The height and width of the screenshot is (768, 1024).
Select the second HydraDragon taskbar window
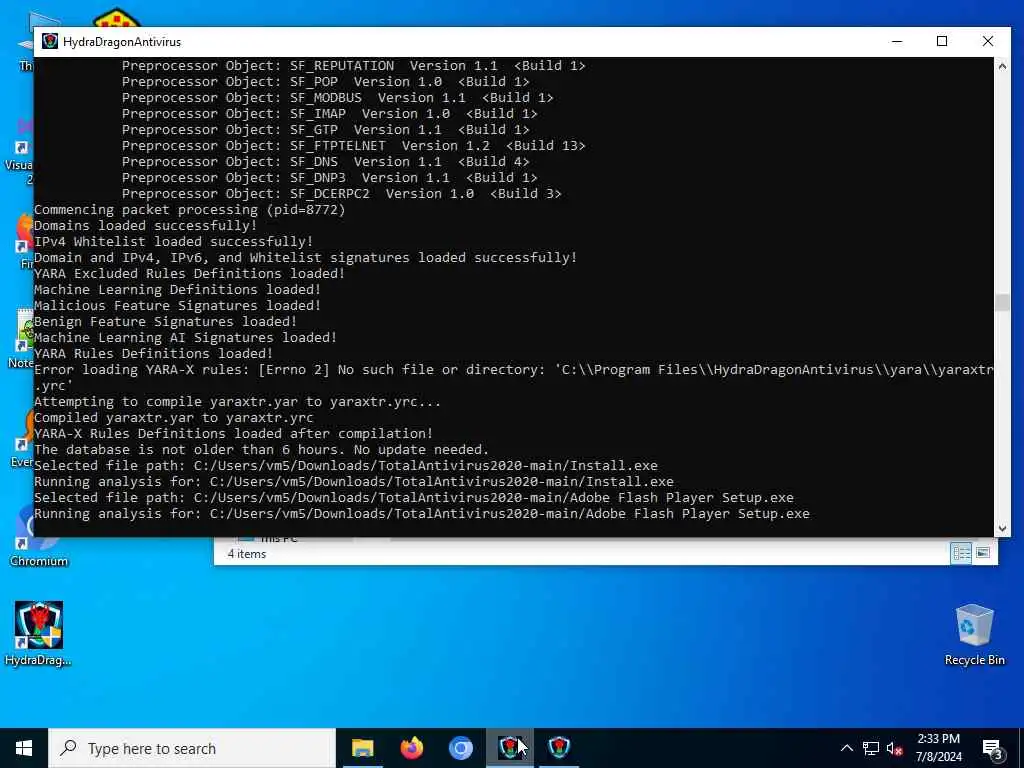coord(559,748)
